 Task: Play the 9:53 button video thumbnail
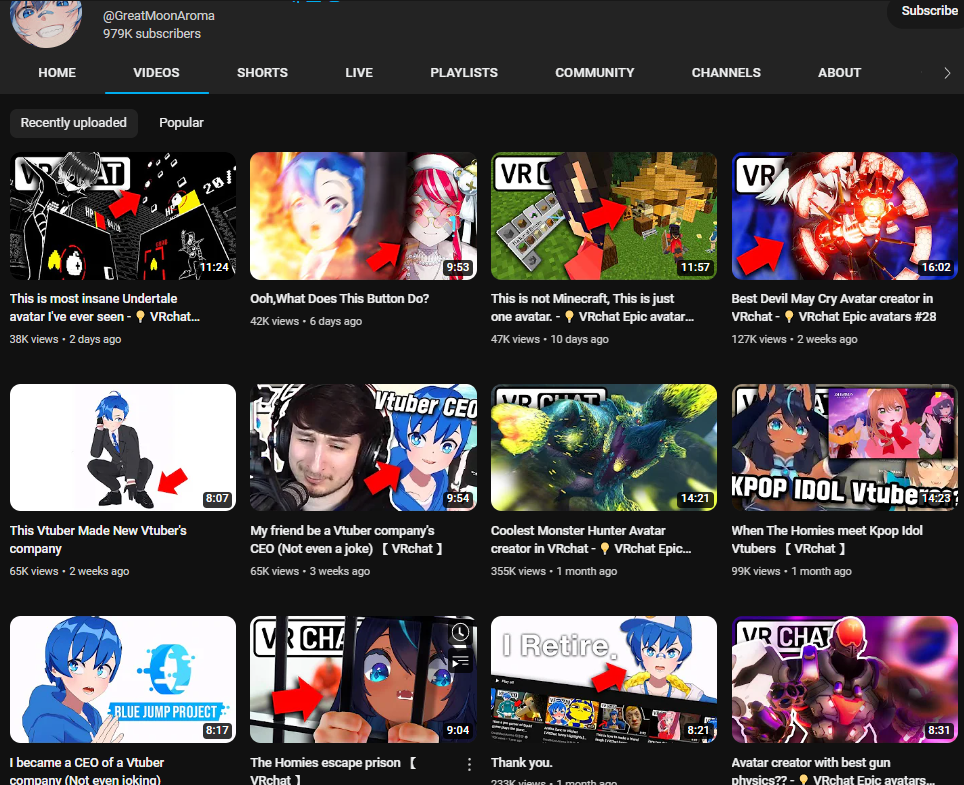363,216
